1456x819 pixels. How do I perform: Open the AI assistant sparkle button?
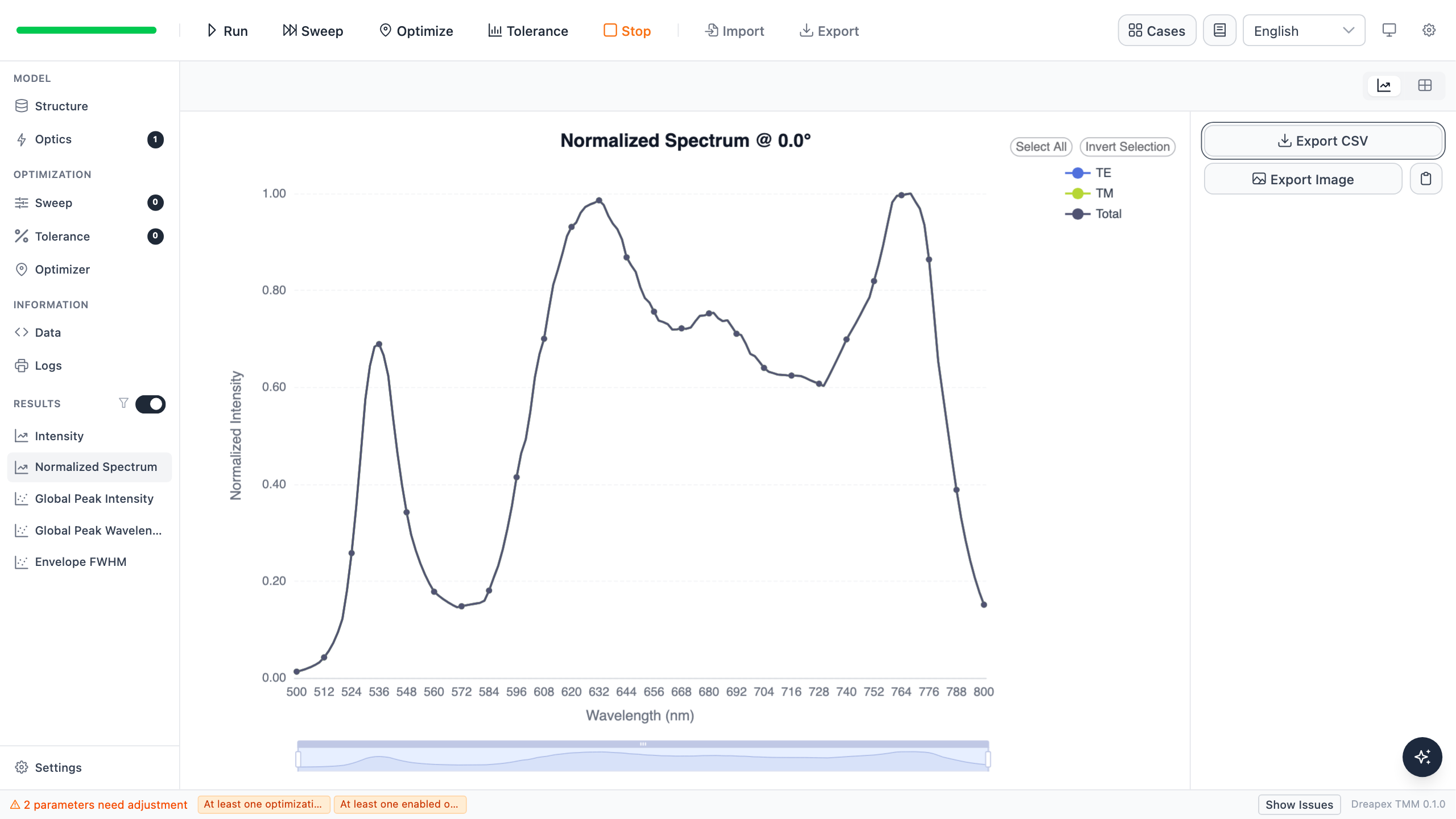pos(1422,757)
